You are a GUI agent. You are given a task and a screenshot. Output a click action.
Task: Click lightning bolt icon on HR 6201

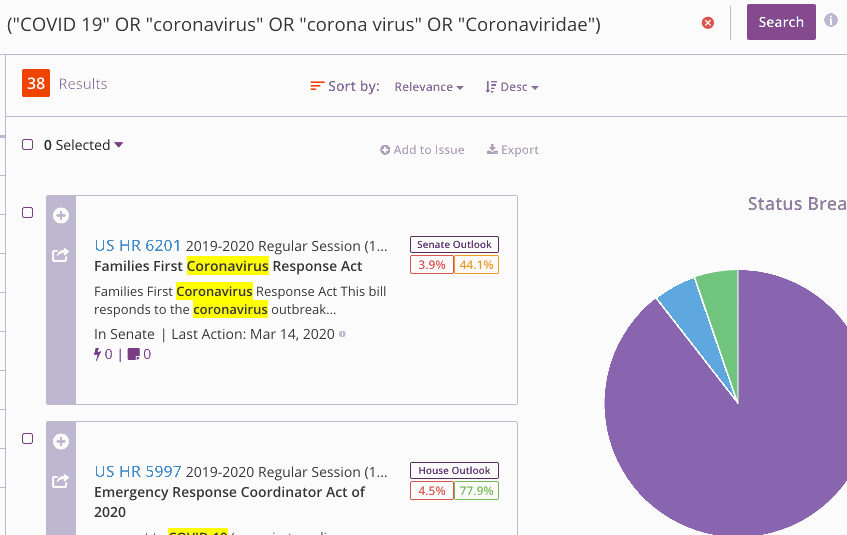click(x=98, y=354)
